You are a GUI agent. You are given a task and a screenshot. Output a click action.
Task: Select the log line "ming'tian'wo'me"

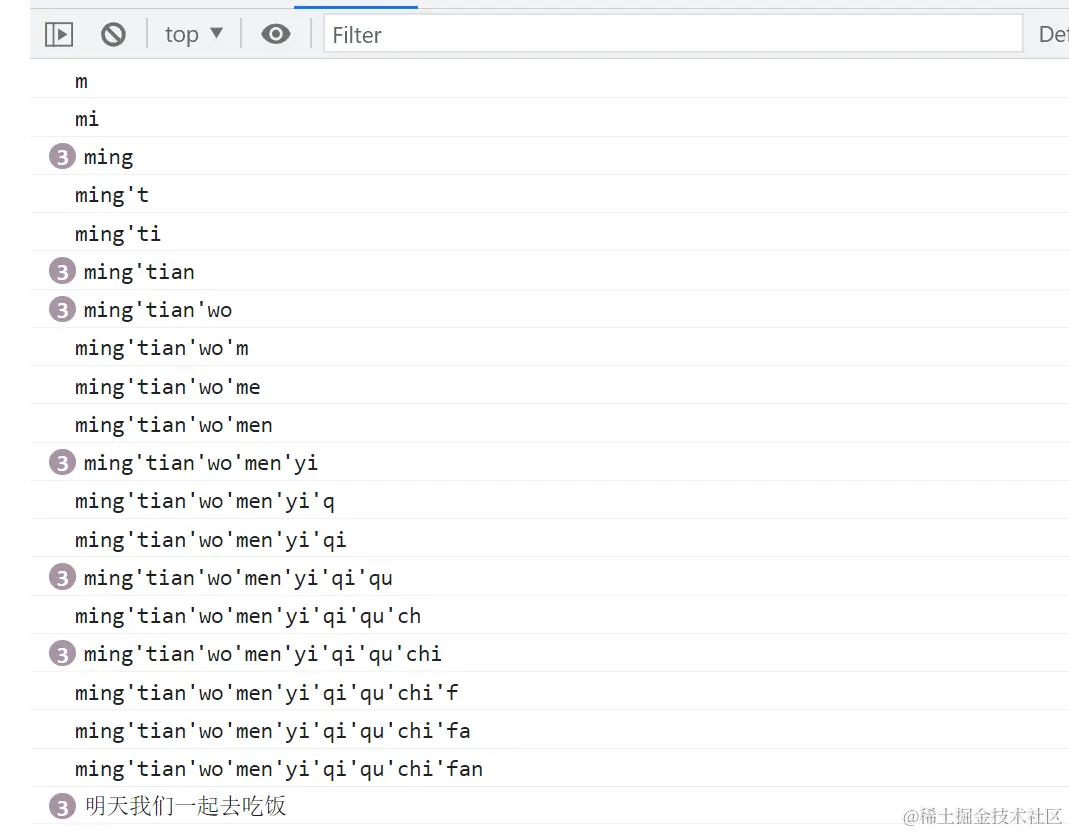point(168,387)
